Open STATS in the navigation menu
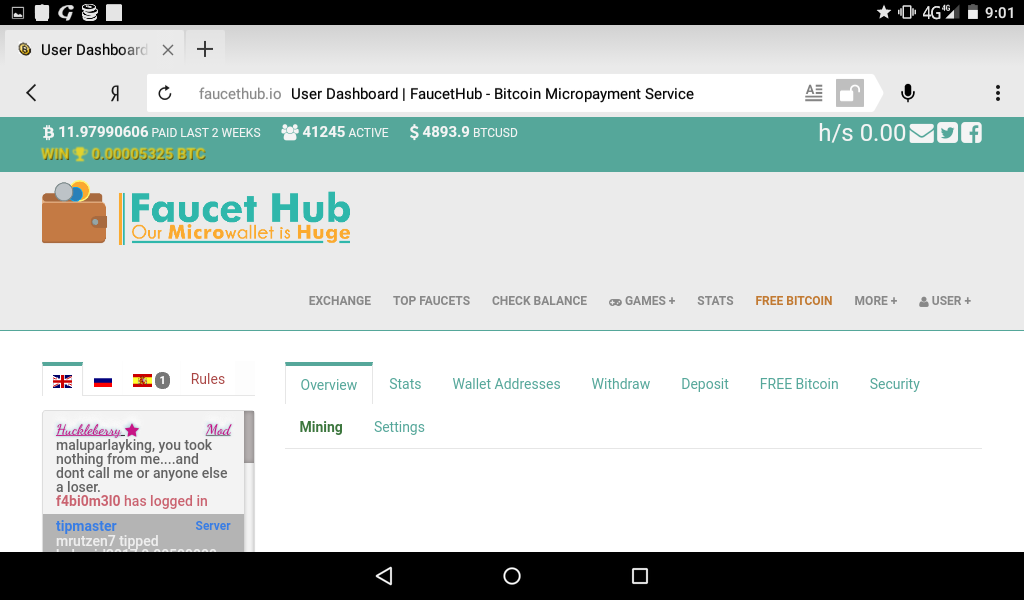The image size is (1024, 600). tap(715, 301)
